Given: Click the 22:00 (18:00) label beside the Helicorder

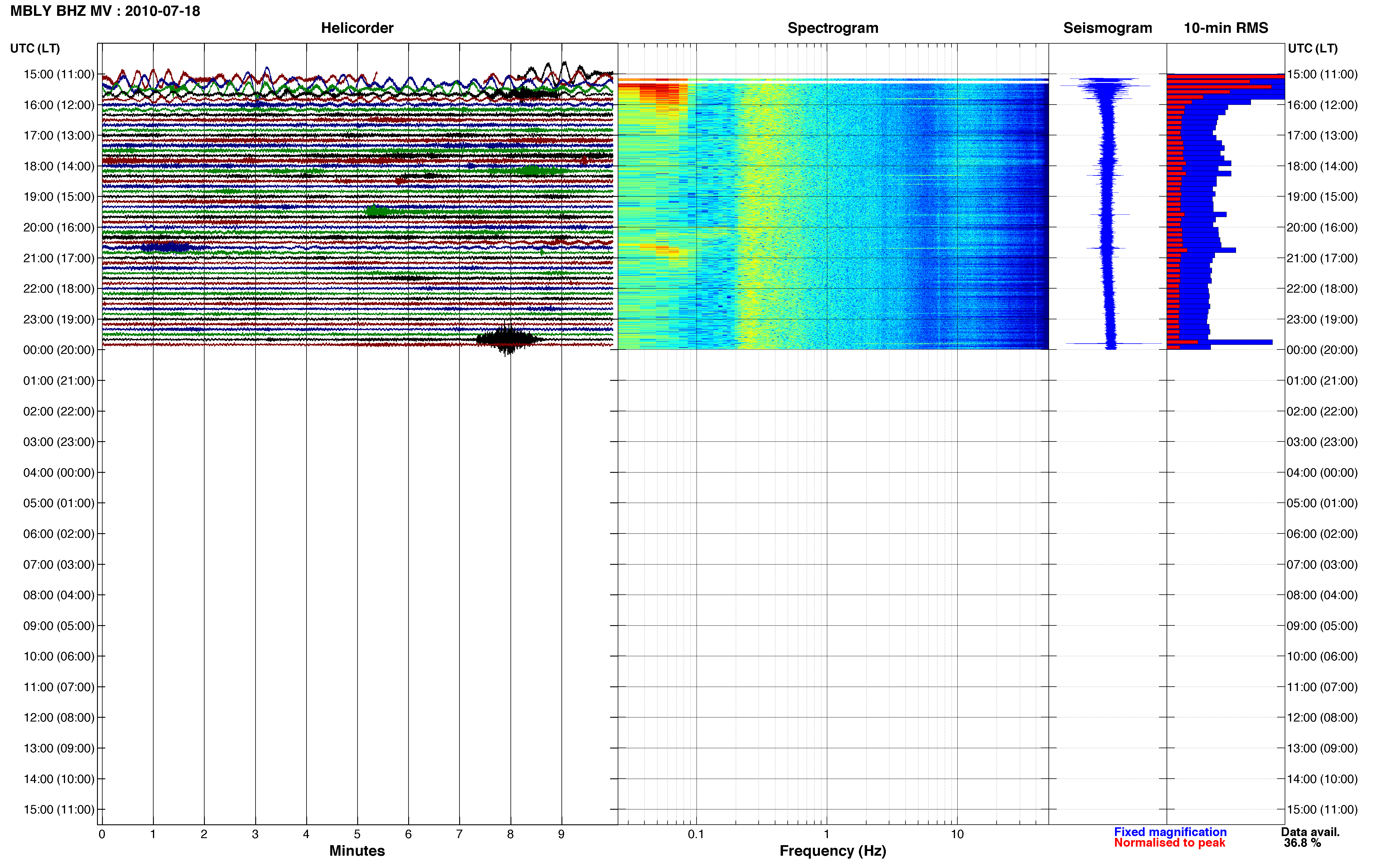Looking at the screenshot, I should pos(59,289).
